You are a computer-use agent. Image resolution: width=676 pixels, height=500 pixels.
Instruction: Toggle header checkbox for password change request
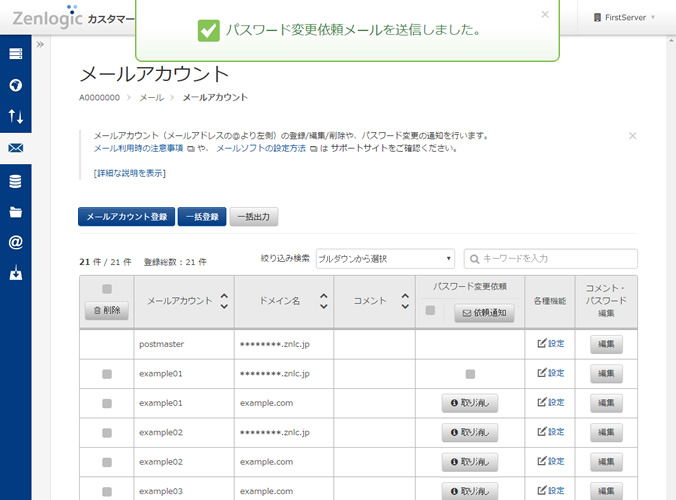430,310
